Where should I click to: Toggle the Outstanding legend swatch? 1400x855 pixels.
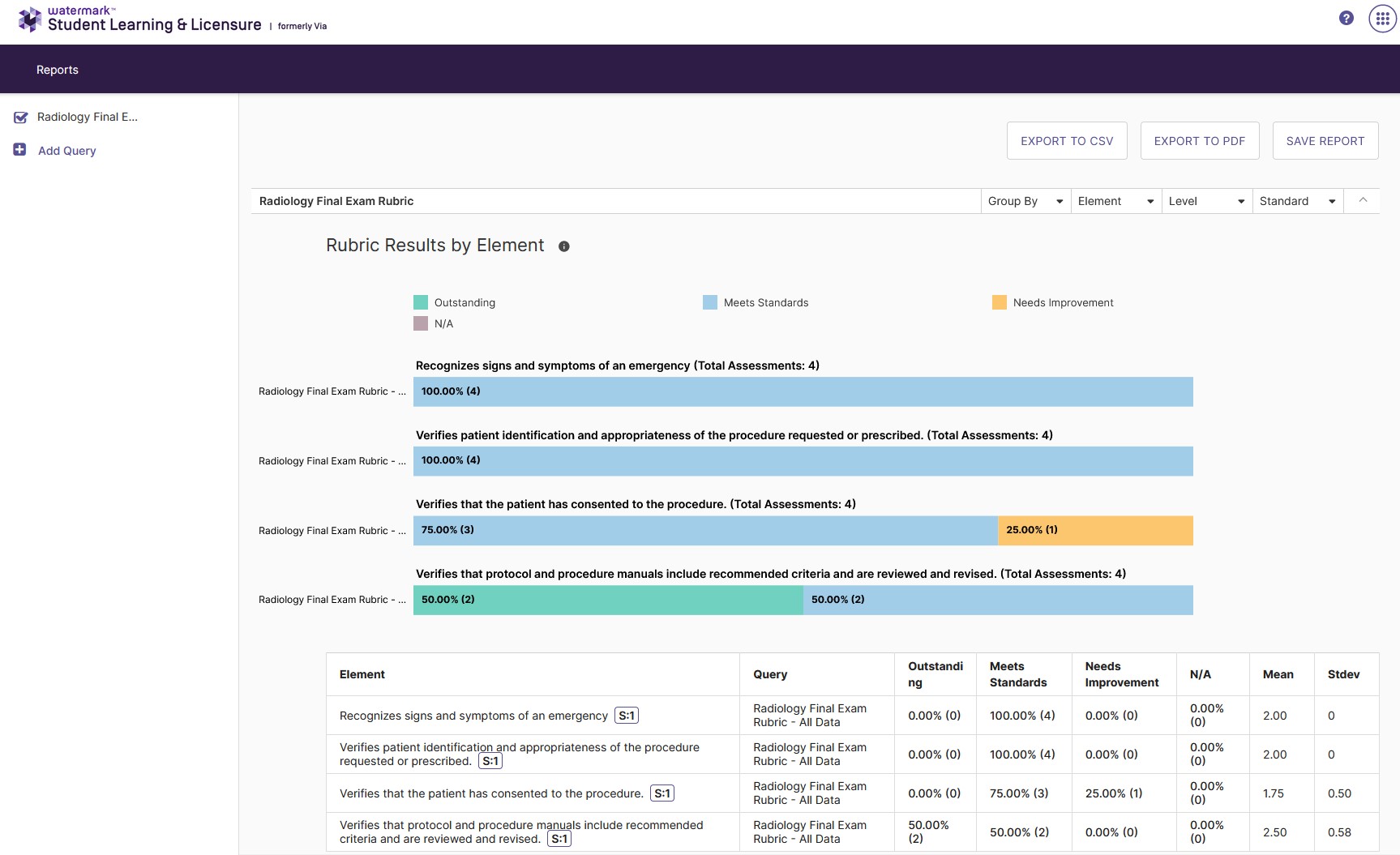click(421, 302)
